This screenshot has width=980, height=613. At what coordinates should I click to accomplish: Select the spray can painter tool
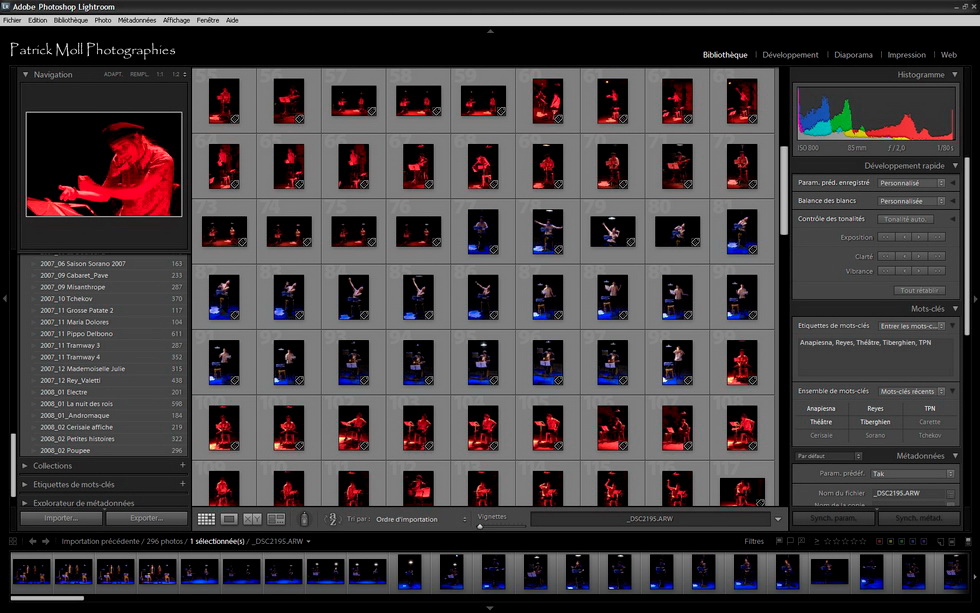(x=304, y=519)
